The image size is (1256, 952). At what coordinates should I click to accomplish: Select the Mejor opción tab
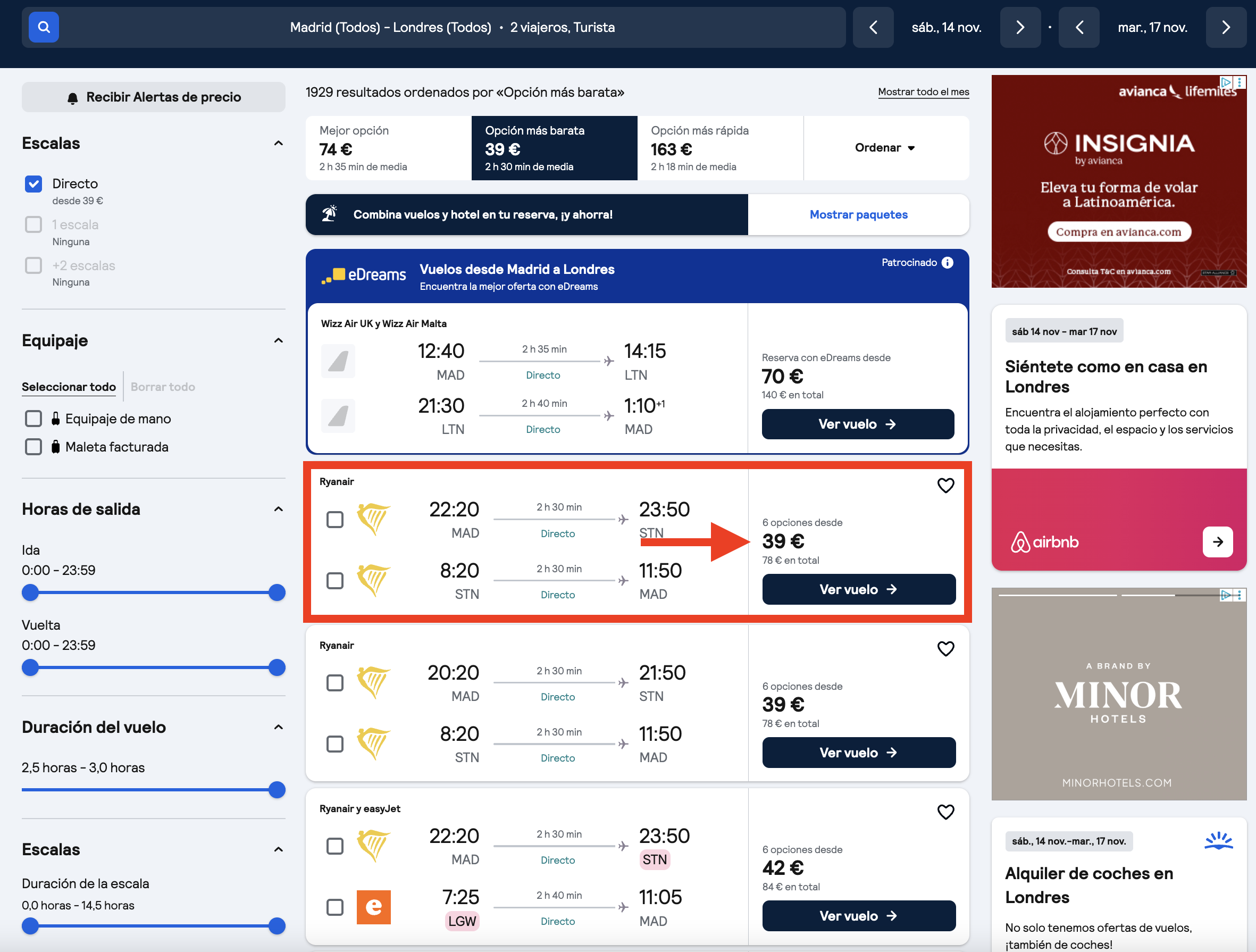pos(388,148)
